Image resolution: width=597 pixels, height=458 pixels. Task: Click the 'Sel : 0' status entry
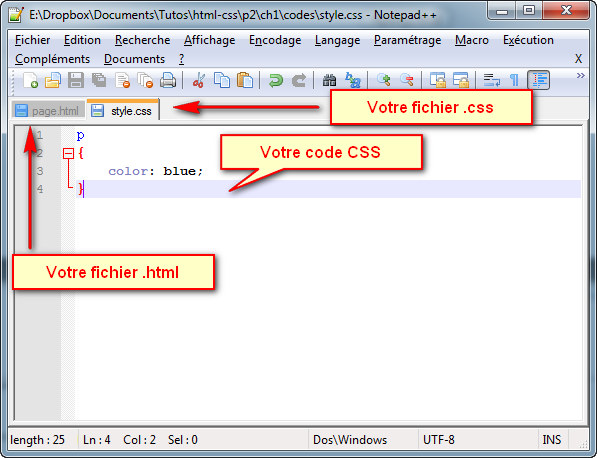183,440
